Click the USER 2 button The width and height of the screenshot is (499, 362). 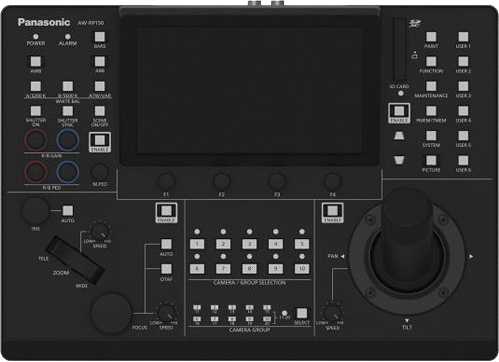(463, 61)
